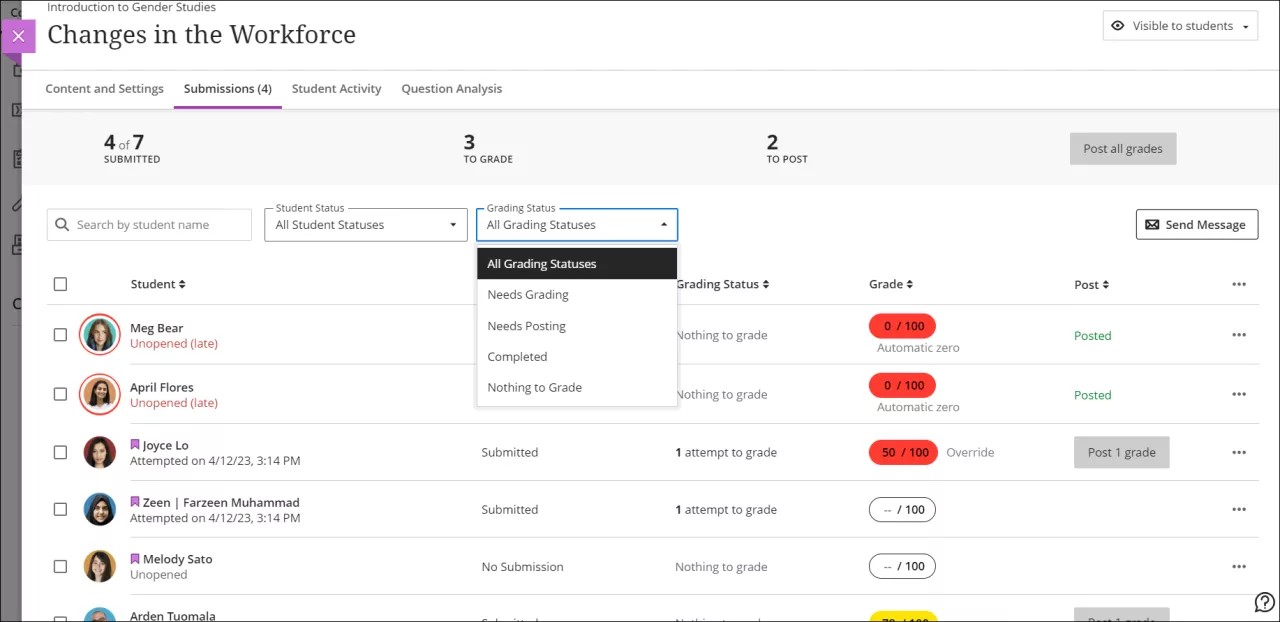1280x622 pixels.
Task: Open the table header ellipsis menu
Action: (1239, 284)
